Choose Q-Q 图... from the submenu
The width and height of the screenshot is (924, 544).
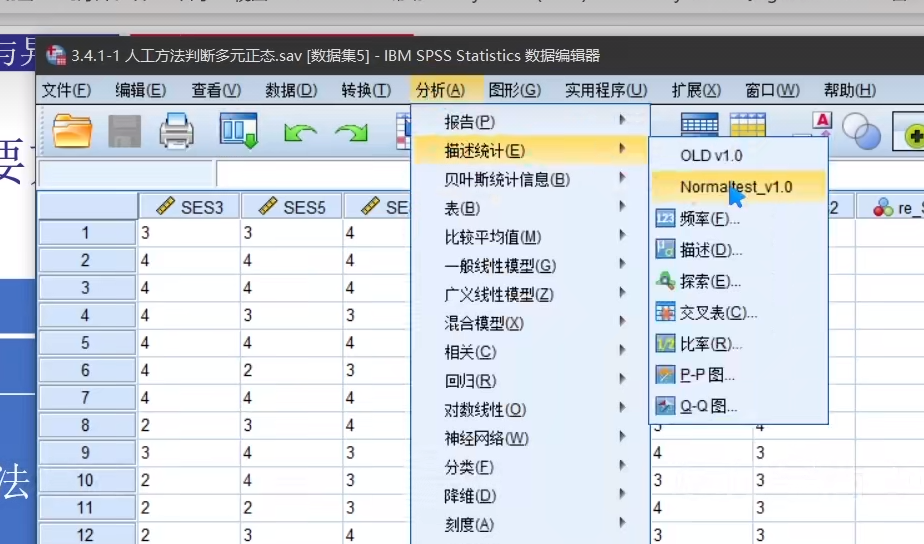[x=738, y=405]
